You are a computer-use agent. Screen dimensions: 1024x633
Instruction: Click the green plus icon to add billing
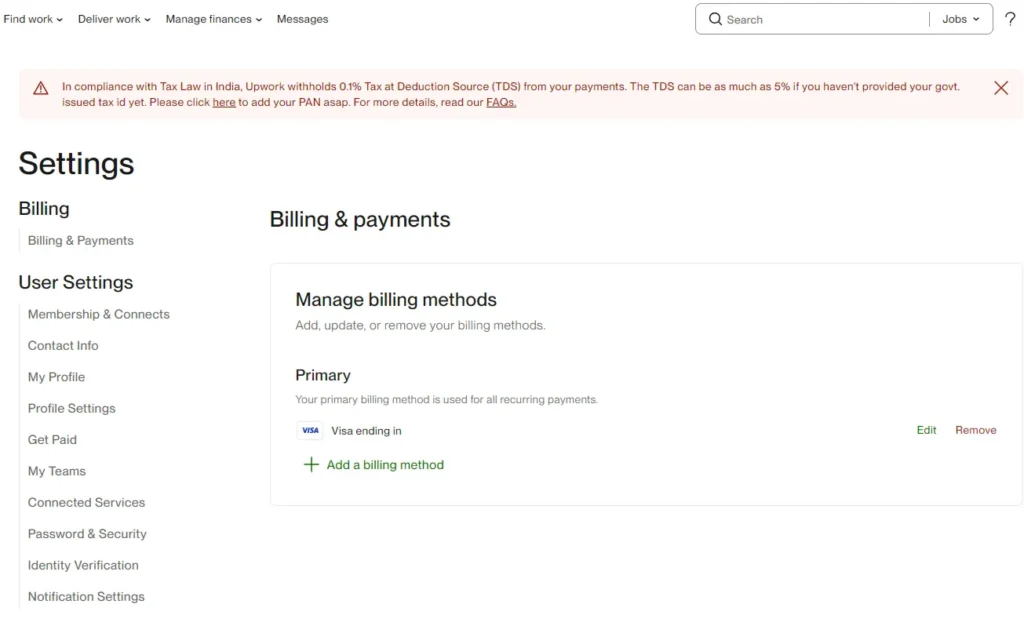[311, 464]
